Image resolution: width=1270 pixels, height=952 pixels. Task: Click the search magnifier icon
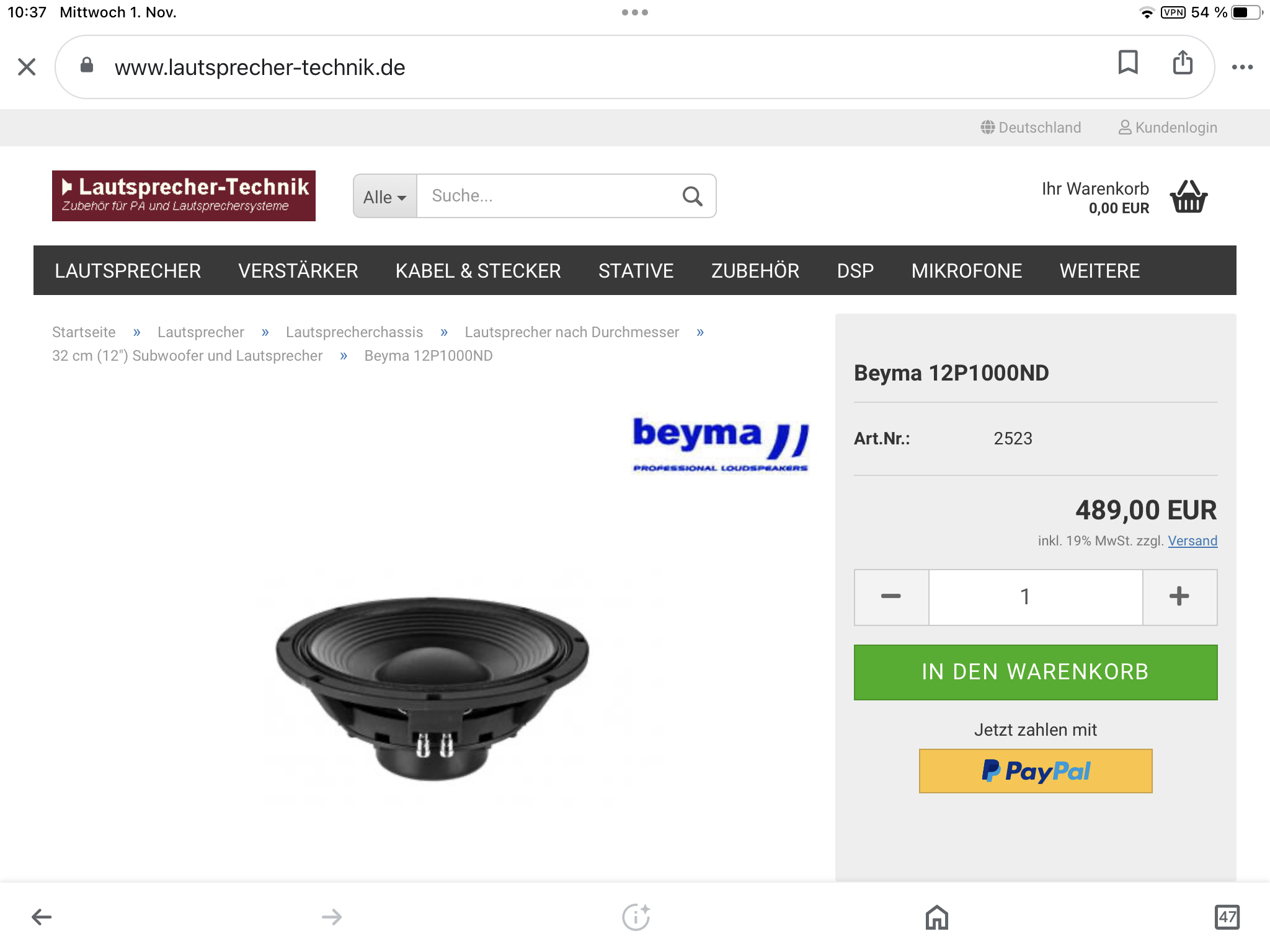692,196
